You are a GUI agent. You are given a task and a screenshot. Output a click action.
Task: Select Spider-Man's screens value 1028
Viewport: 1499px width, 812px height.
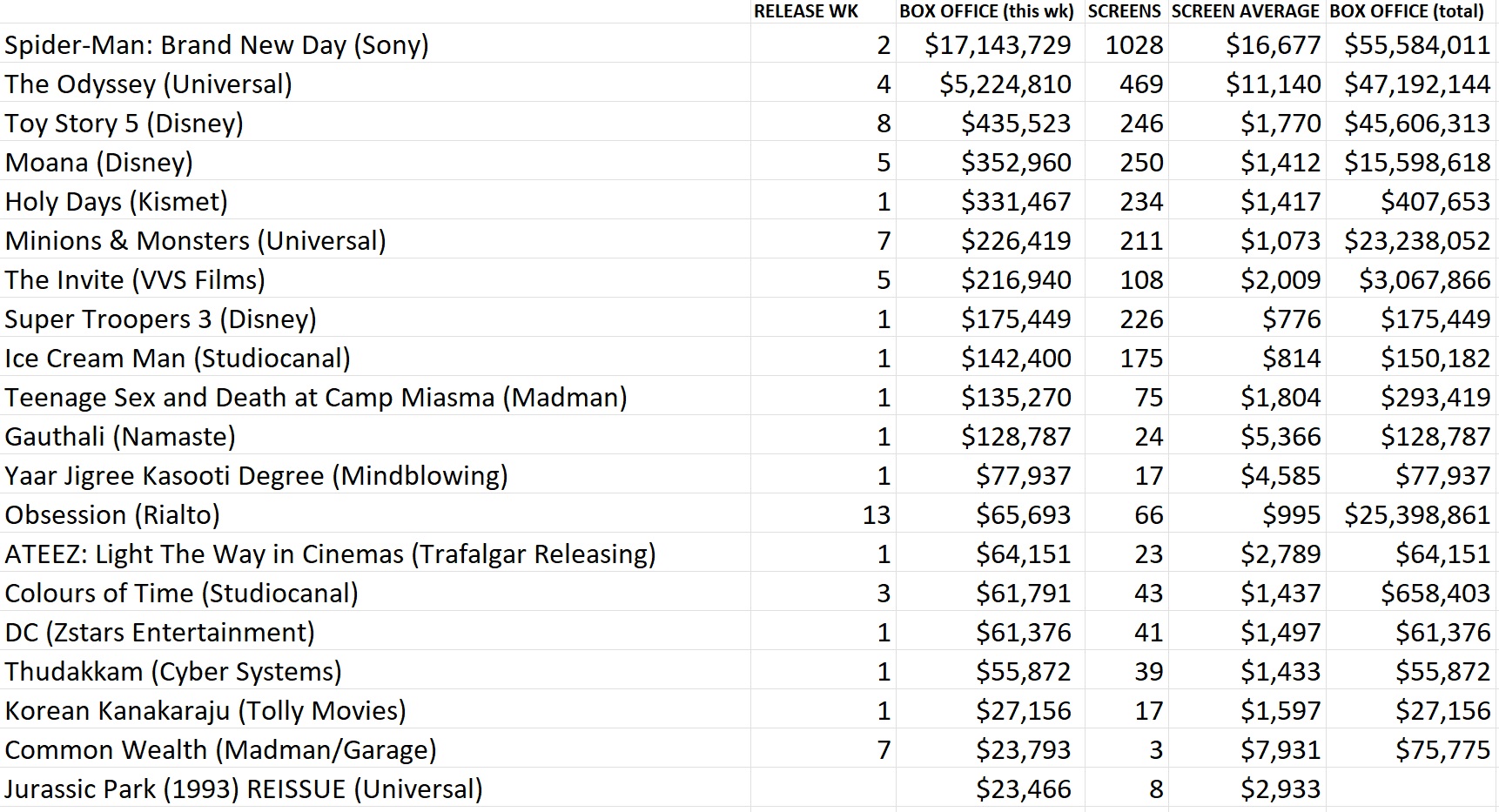click(x=1134, y=45)
